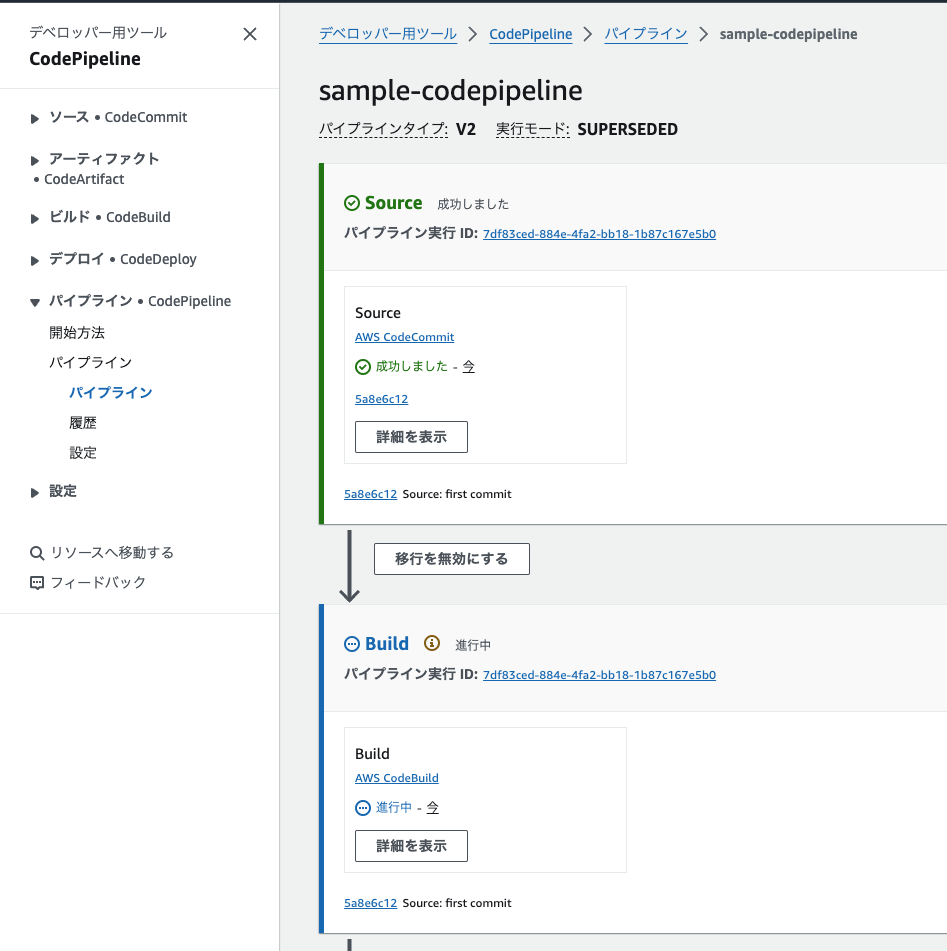Expand the アーティファクト CodeArtifact section

(x=35, y=160)
